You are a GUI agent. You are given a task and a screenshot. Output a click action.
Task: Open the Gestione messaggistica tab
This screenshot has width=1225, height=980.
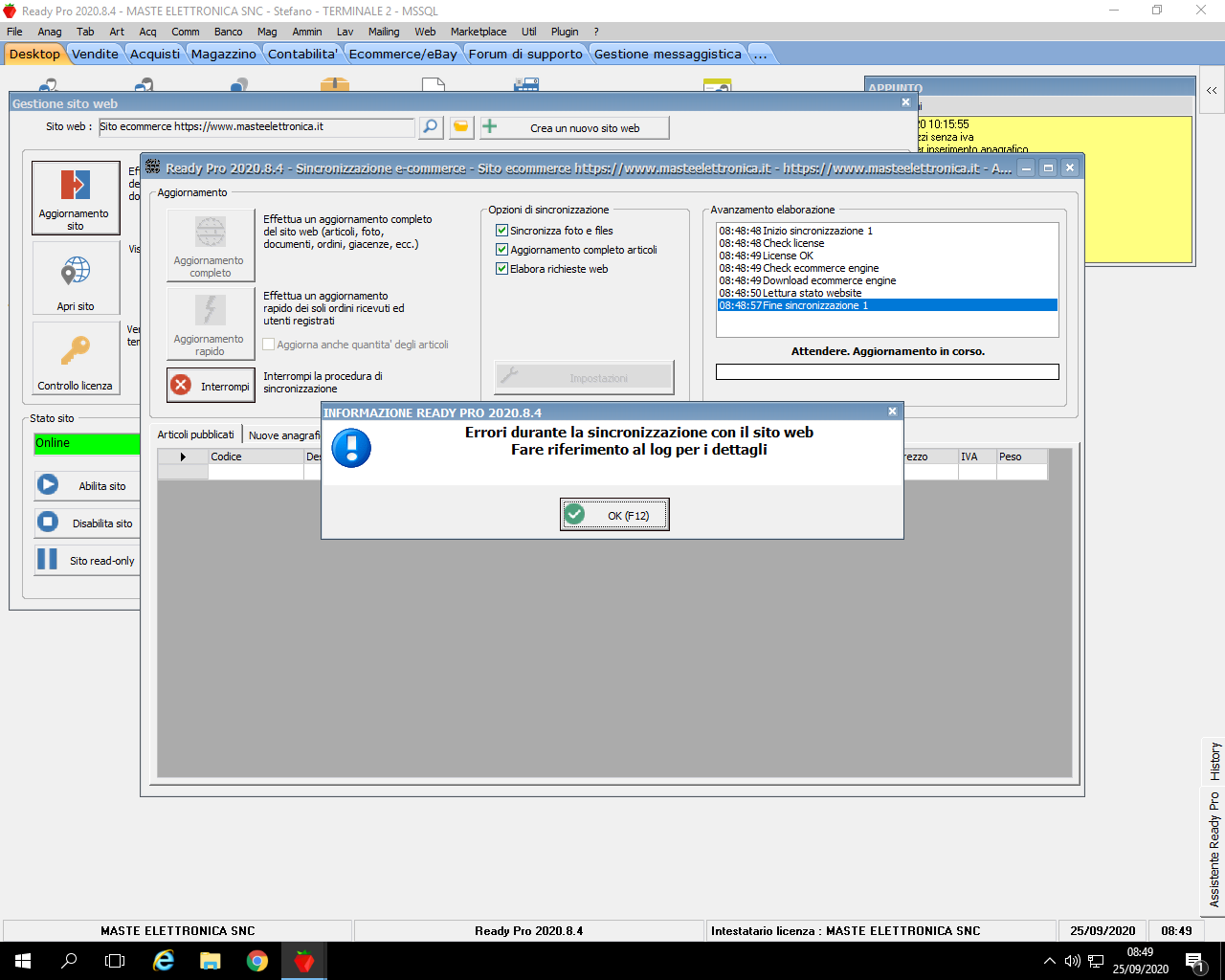tap(668, 54)
